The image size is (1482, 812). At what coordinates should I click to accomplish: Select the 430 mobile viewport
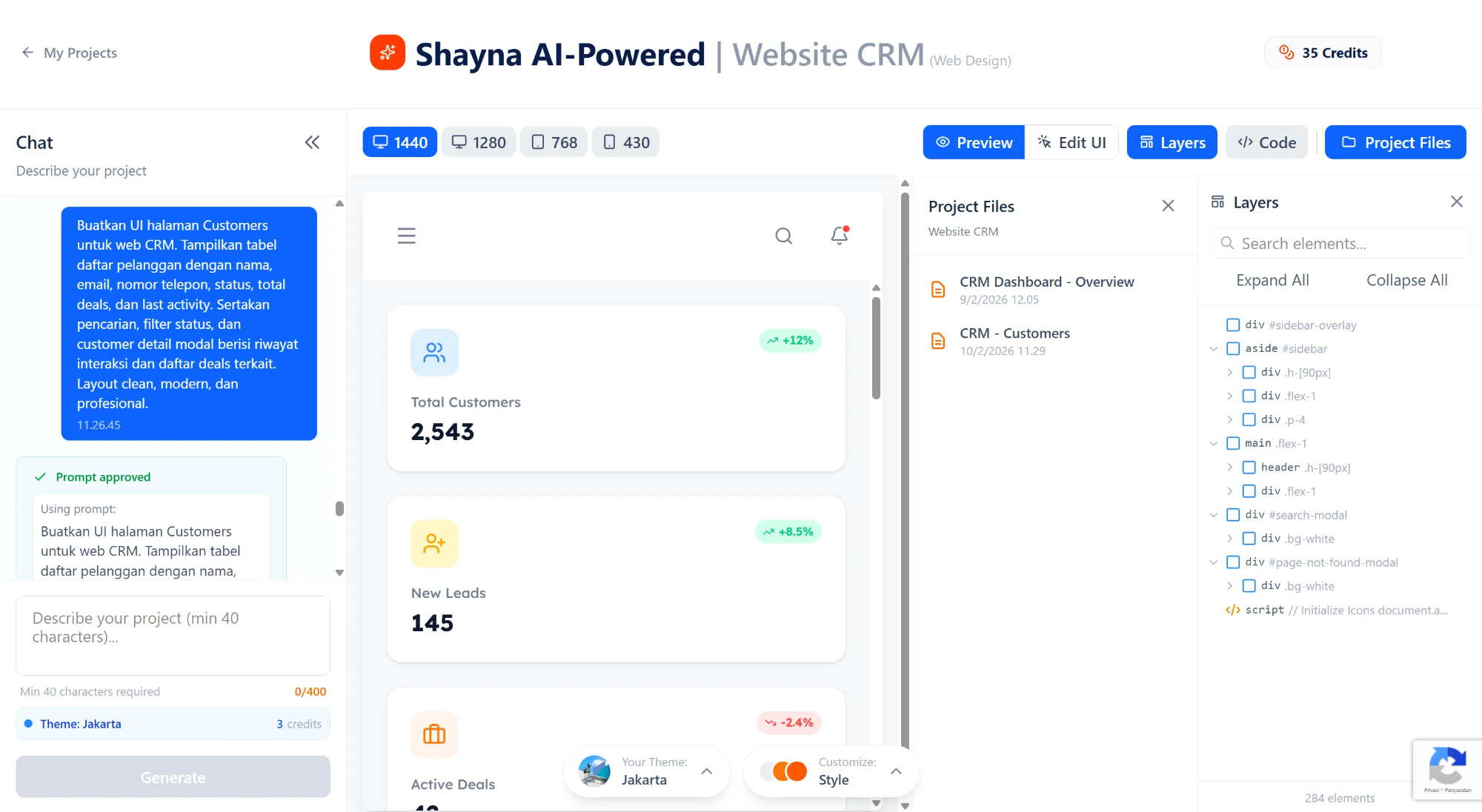click(625, 142)
